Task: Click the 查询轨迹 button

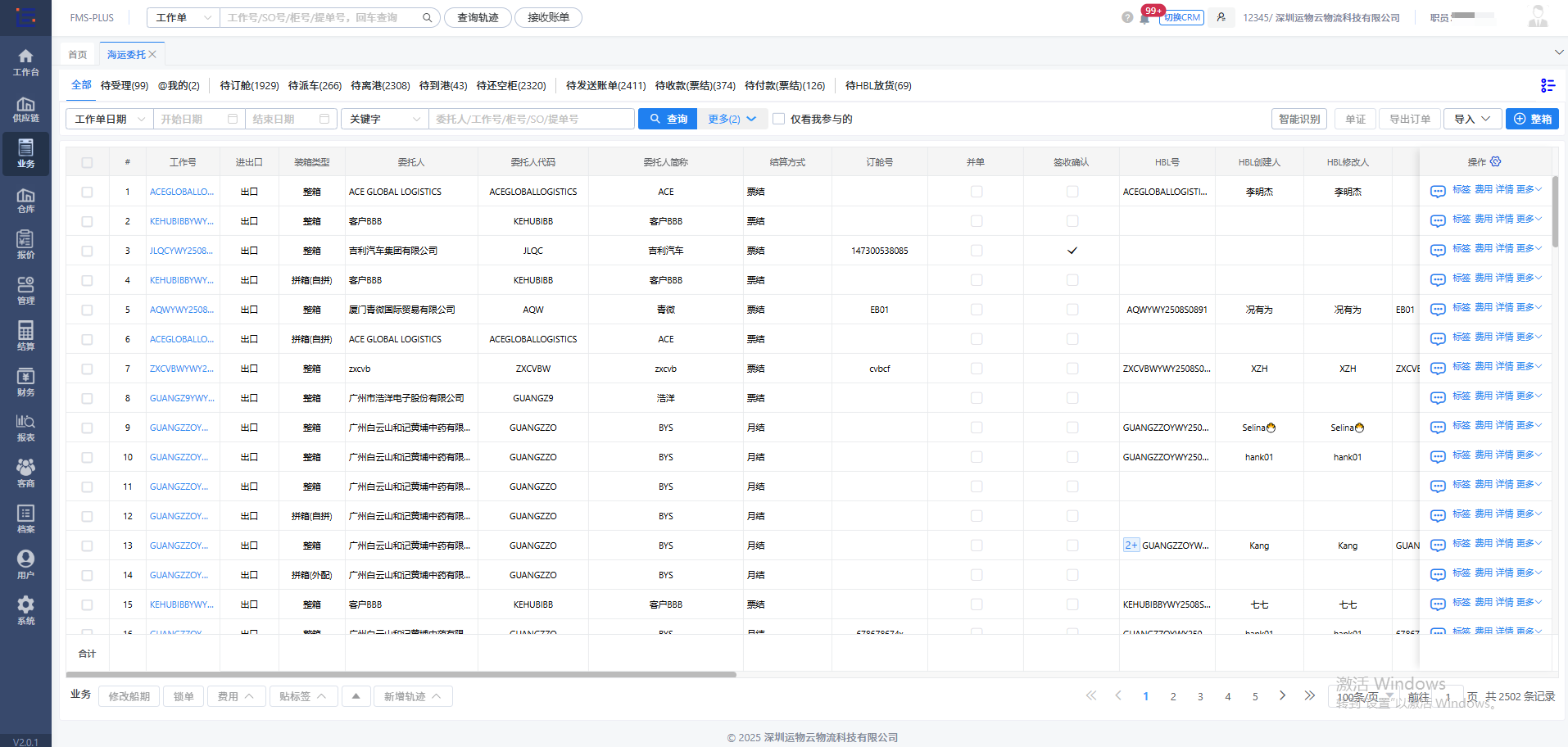Action: pyautogui.click(x=478, y=17)
